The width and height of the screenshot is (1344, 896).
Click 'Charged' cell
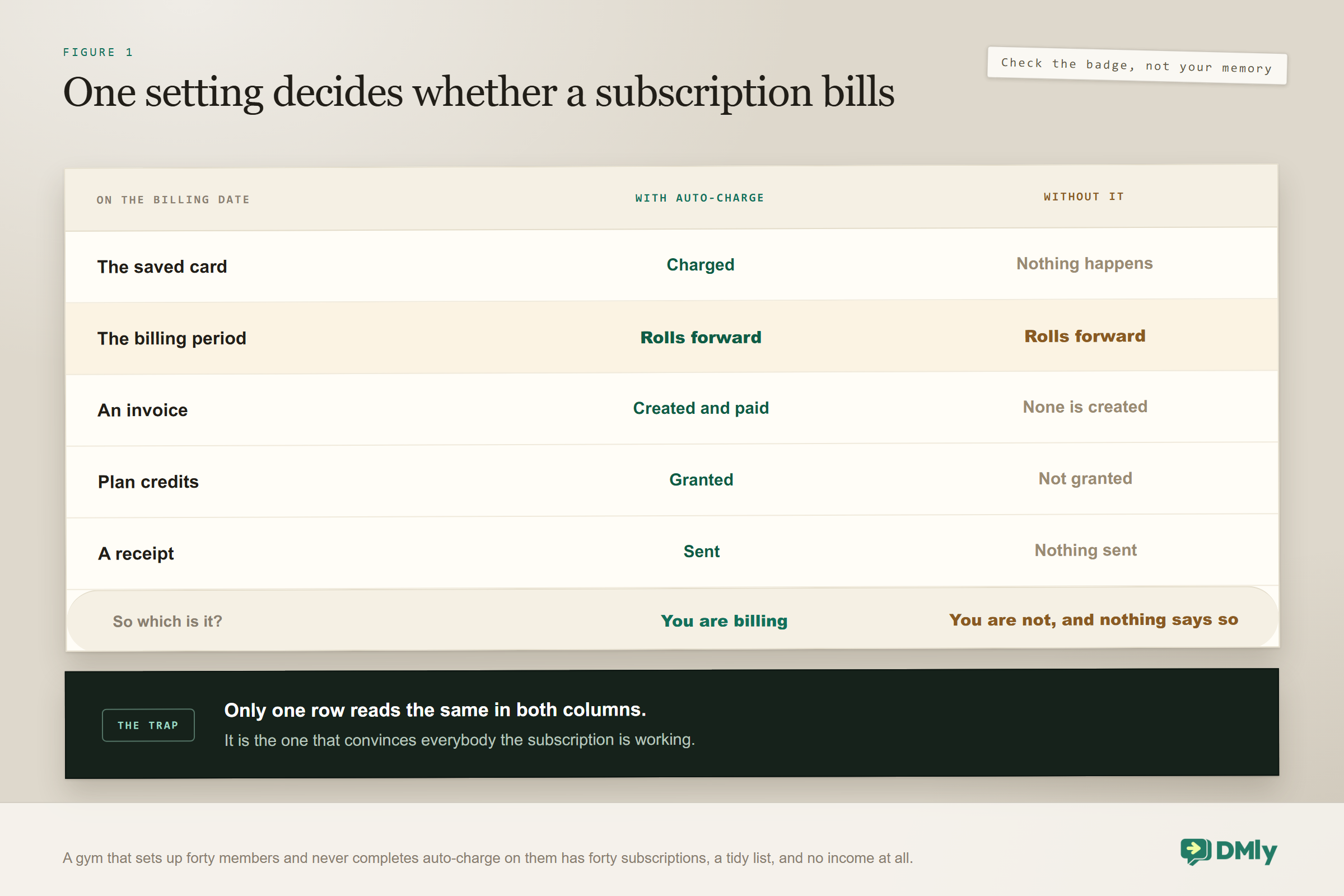point(701,264)
